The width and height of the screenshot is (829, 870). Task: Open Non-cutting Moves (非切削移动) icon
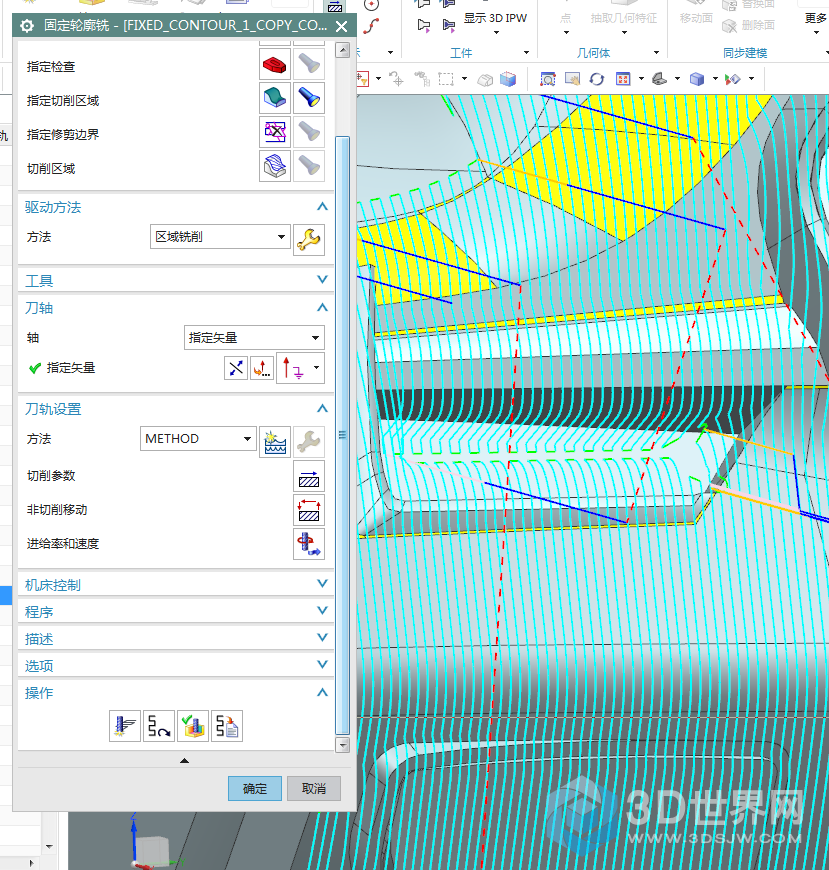pos(309,510)
